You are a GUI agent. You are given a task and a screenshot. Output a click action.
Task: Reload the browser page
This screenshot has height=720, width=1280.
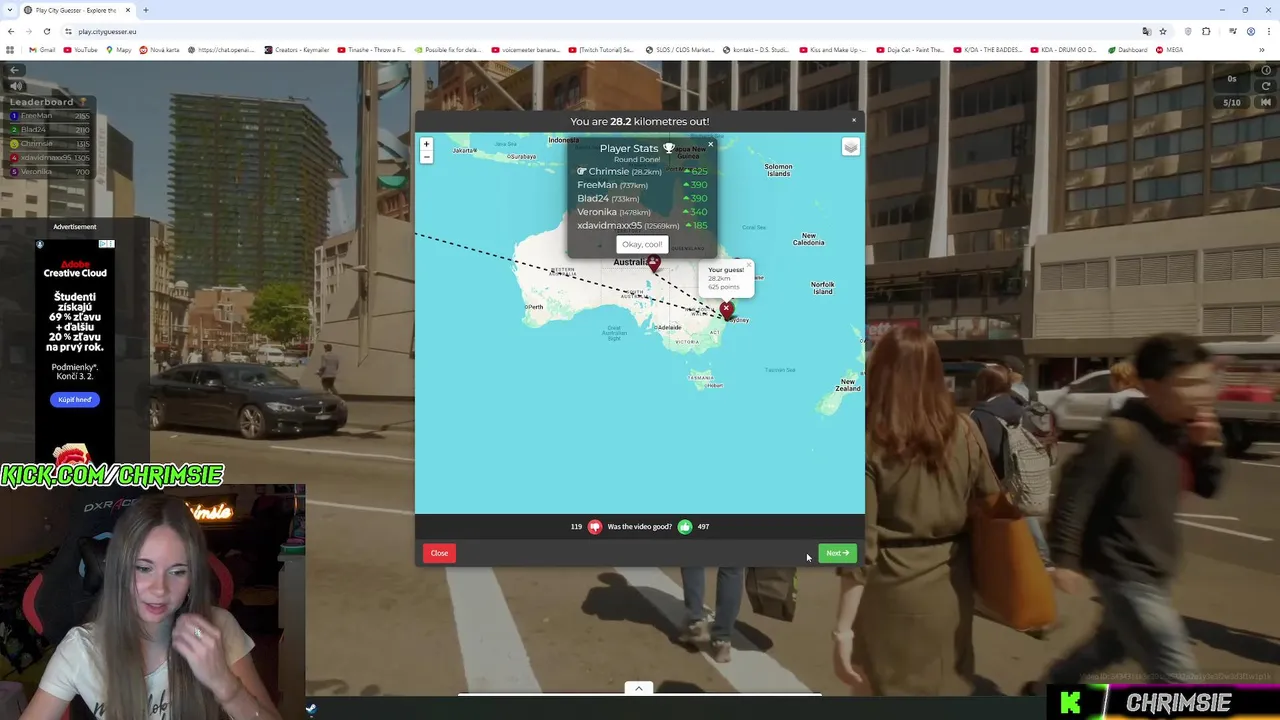[x=48, y=31]
